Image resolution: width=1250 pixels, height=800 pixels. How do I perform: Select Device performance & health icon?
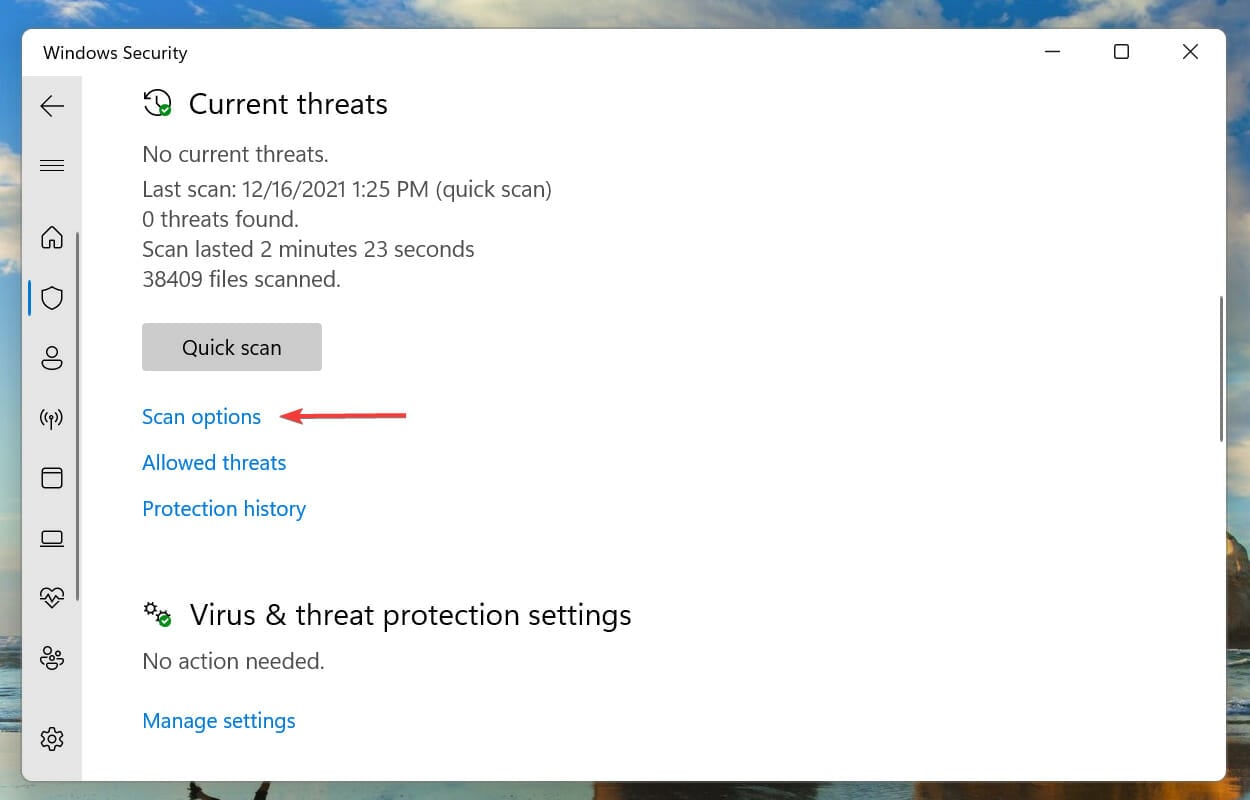click(52, 598)
